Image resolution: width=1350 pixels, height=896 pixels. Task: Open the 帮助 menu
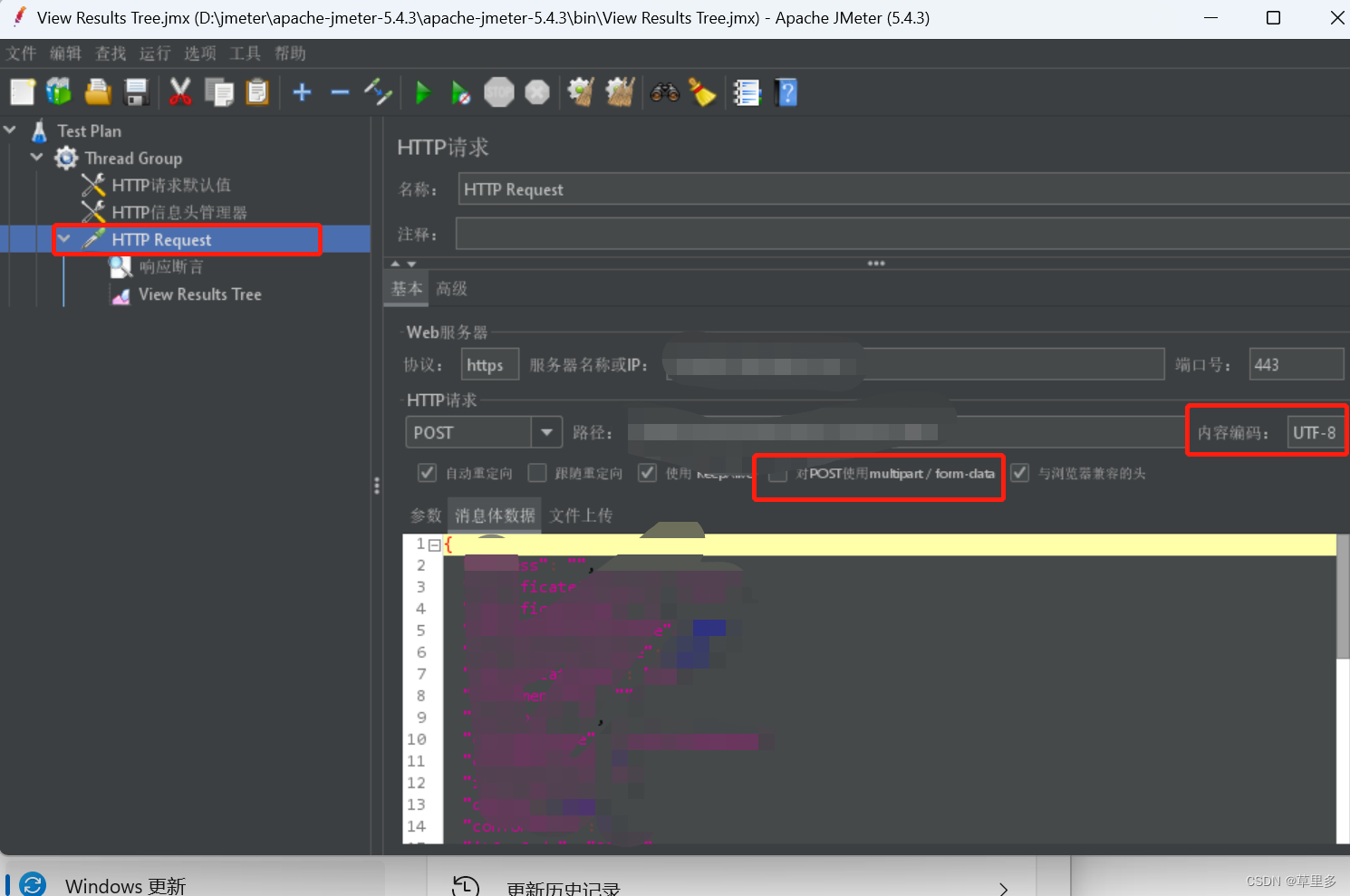[290, 53]
